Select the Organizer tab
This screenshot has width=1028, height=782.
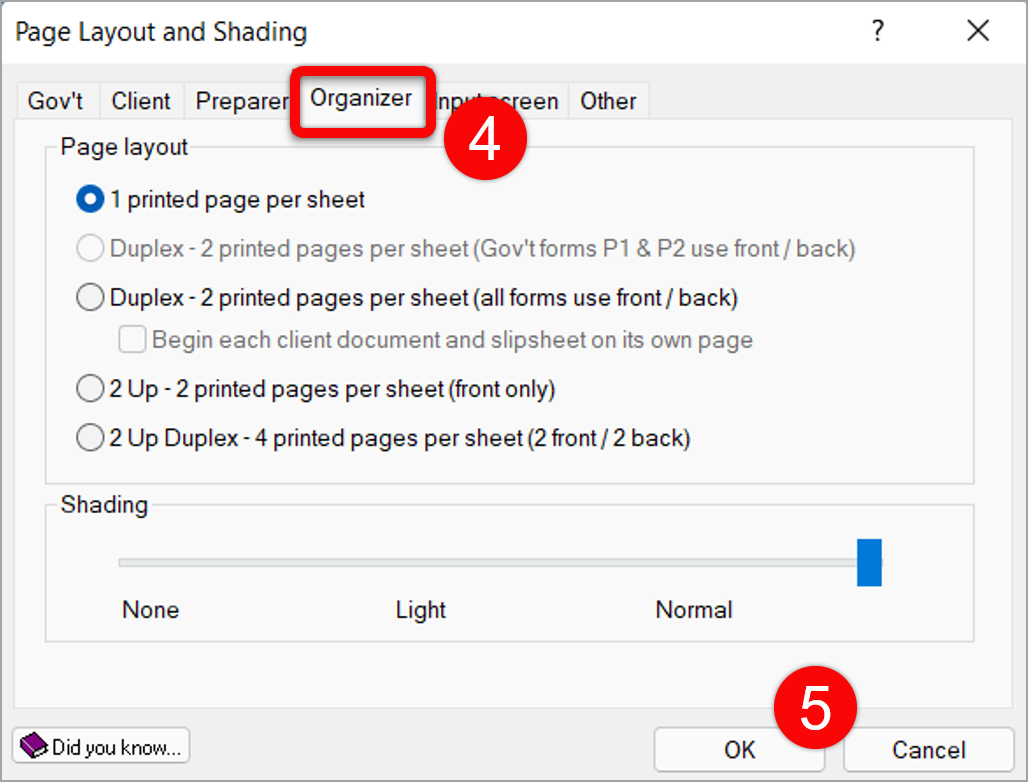point(361,99)
